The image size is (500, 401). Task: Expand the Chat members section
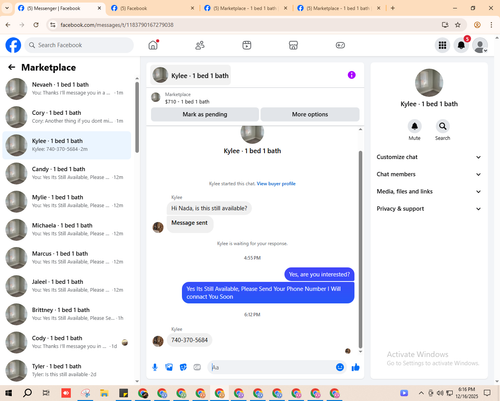429,174
